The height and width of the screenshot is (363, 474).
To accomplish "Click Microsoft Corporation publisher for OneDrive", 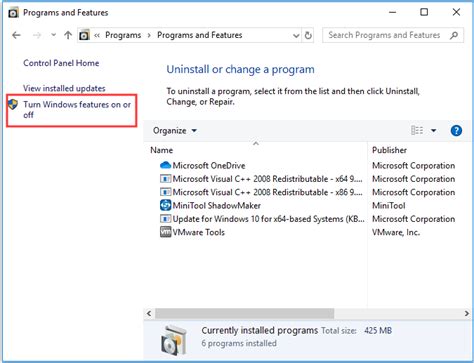I will coord(413,166).
